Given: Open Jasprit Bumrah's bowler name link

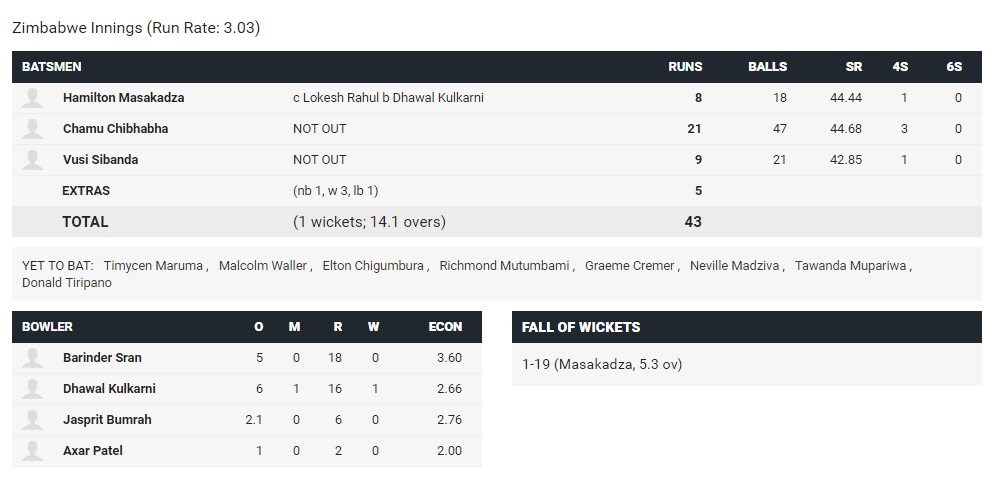Looking at the screenshot, I should (x=107, y=420).
